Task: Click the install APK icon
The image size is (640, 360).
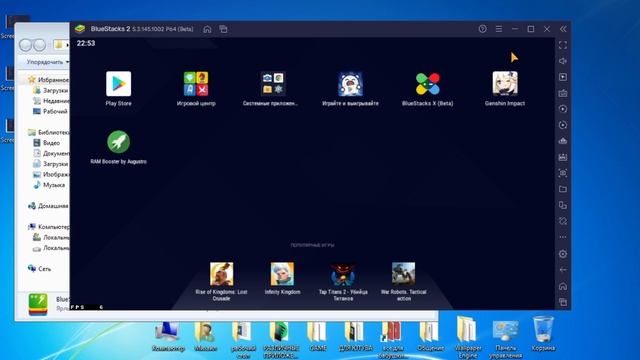Action: point(563,157)
